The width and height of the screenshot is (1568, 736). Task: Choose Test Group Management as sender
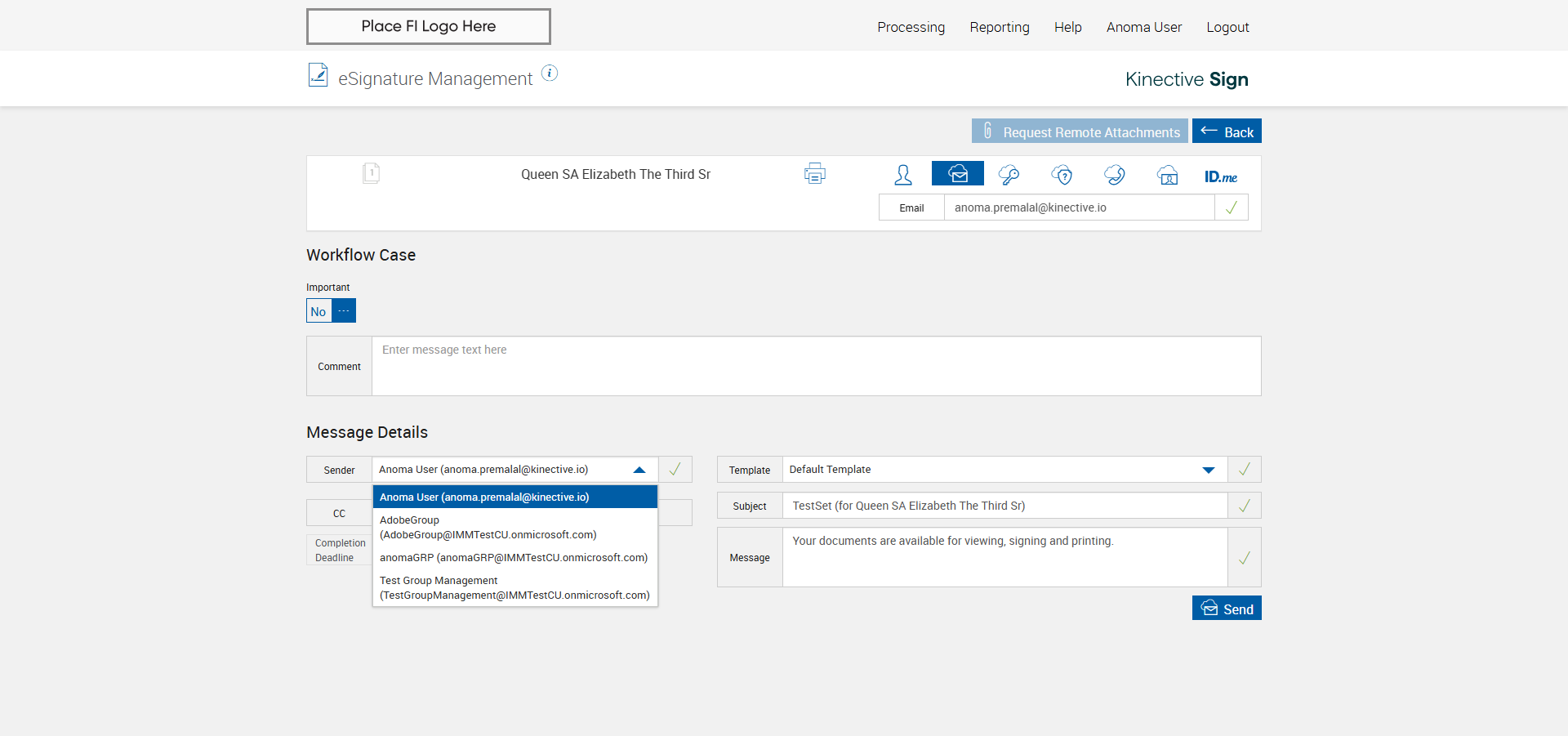514,587
